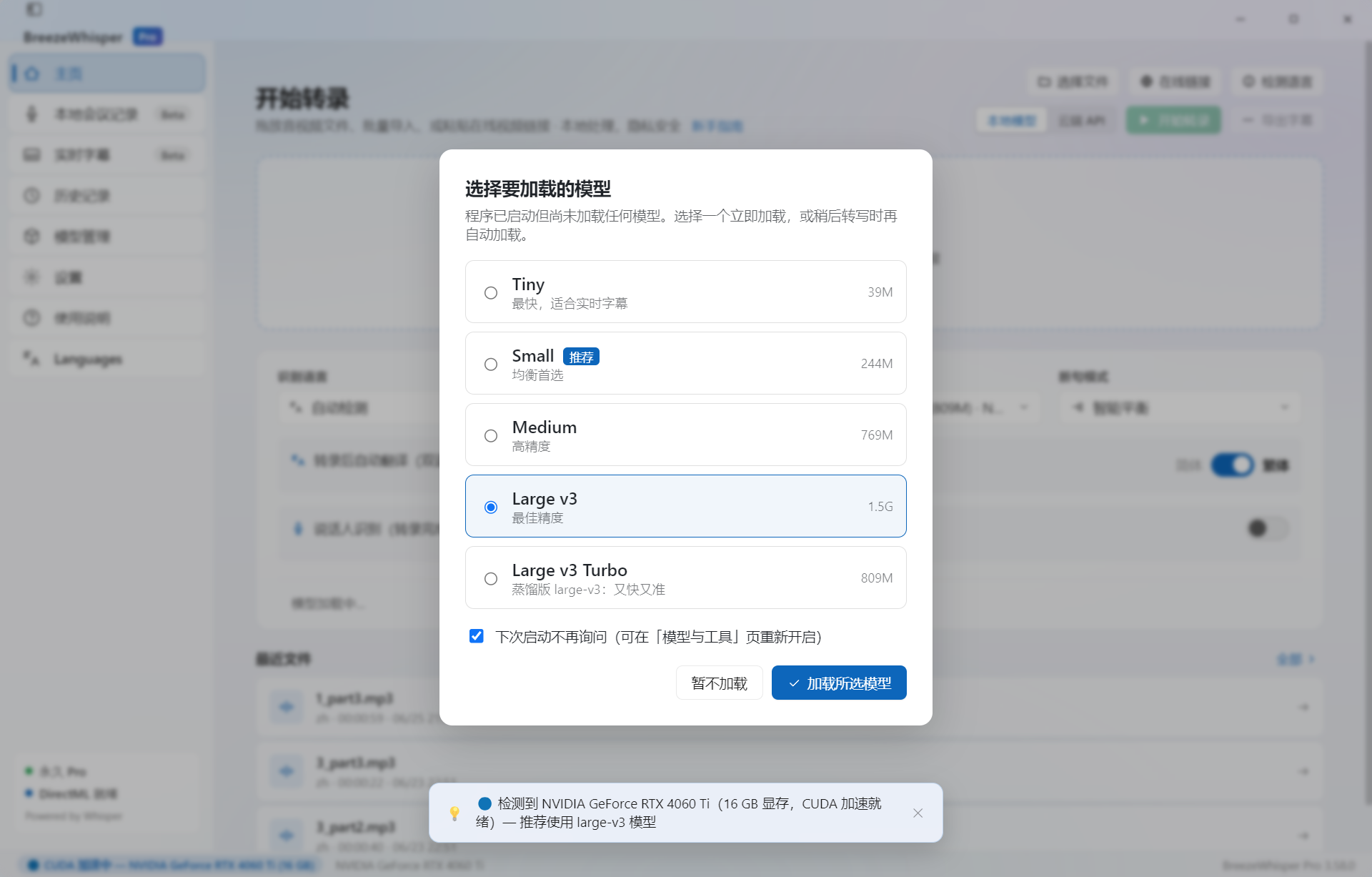Click the help circle icon in sidebar
This screenshot has width=1372, height=877.
(31, 318)
